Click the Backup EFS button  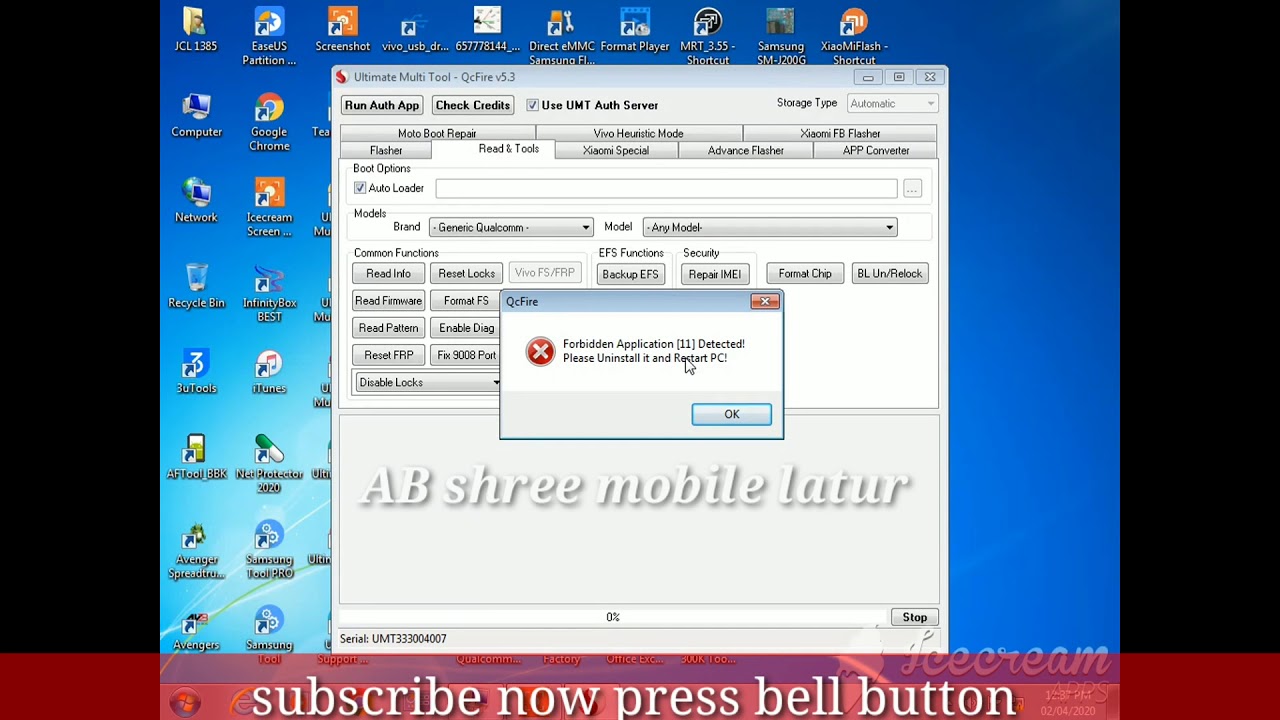point(630,274)
